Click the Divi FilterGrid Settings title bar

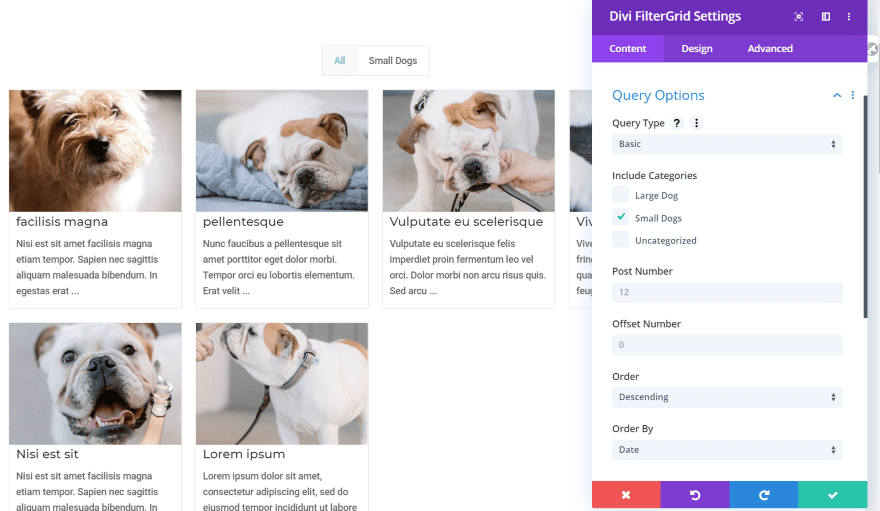(x=675, y=16)
